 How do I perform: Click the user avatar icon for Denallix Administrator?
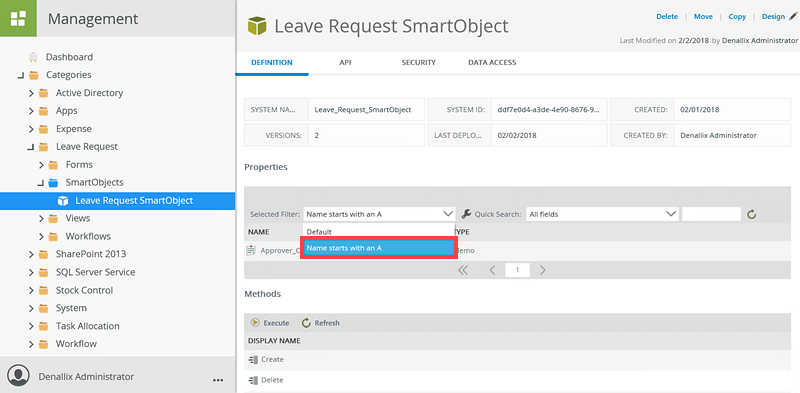coord(19,377)
